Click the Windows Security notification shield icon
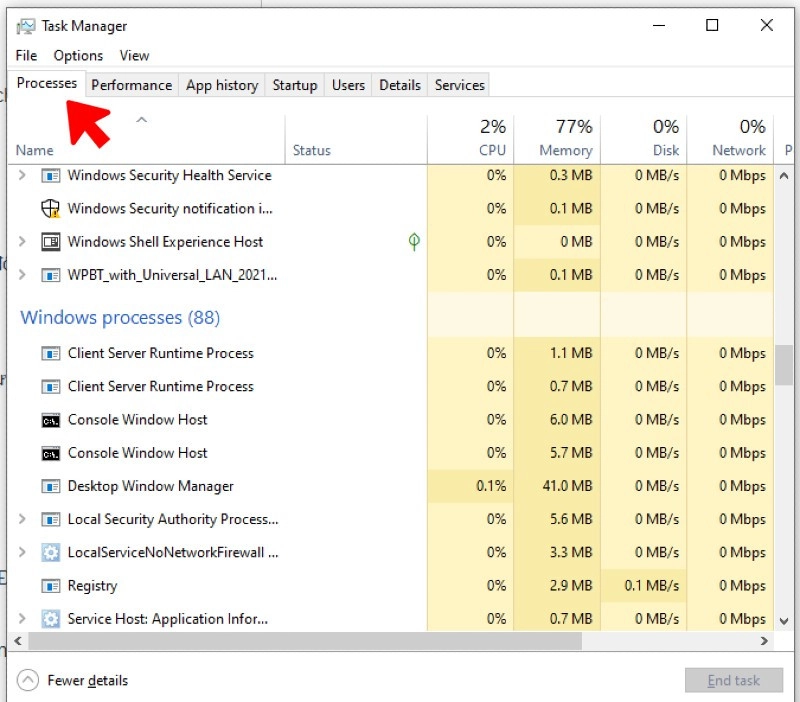 coord(51,209)
